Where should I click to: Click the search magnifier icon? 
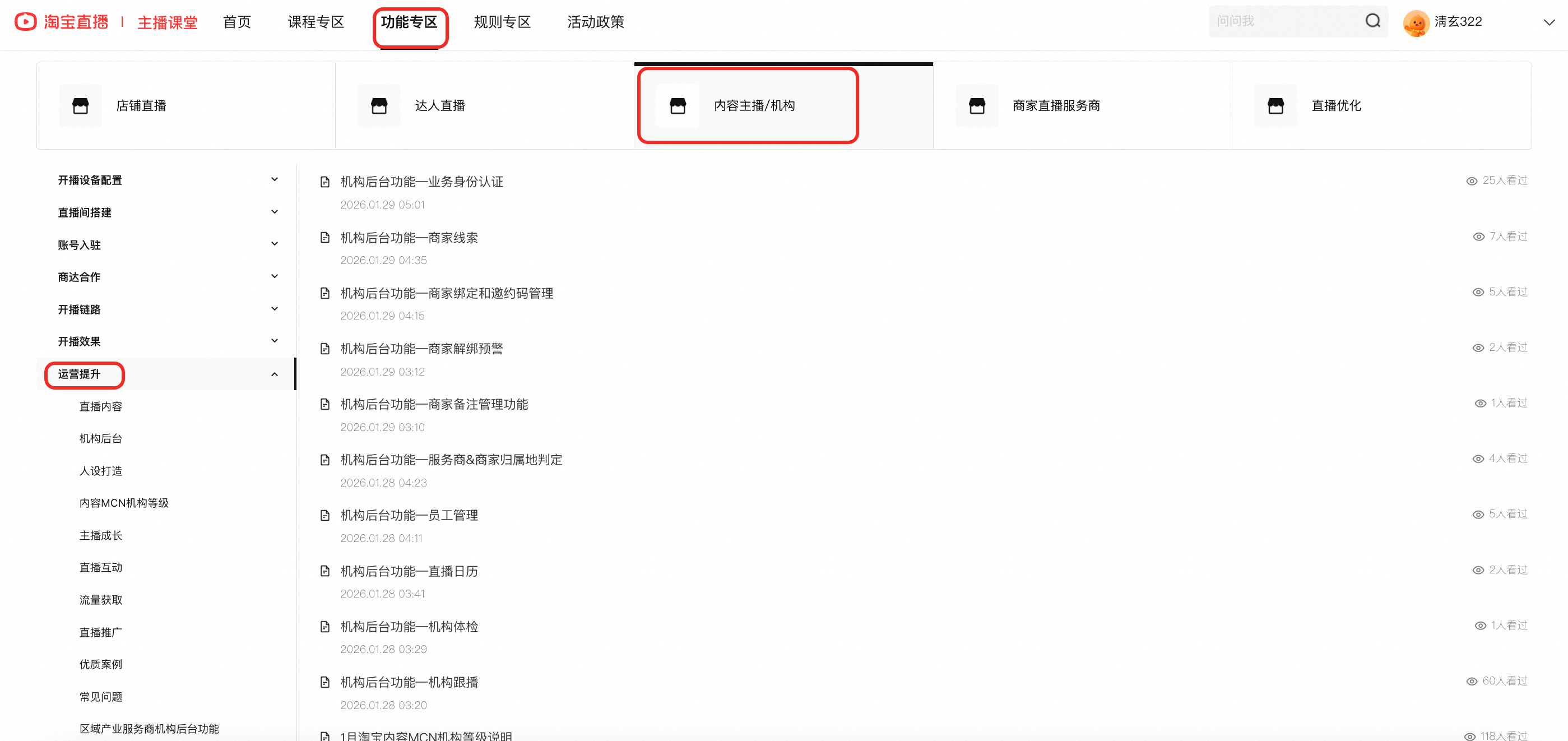click(x=1372, y=21)
